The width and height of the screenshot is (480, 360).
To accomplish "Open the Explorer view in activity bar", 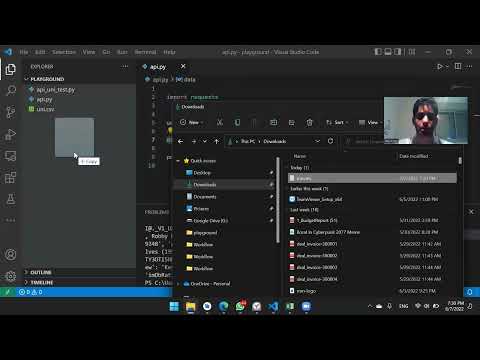I will (x=10, y=69).
